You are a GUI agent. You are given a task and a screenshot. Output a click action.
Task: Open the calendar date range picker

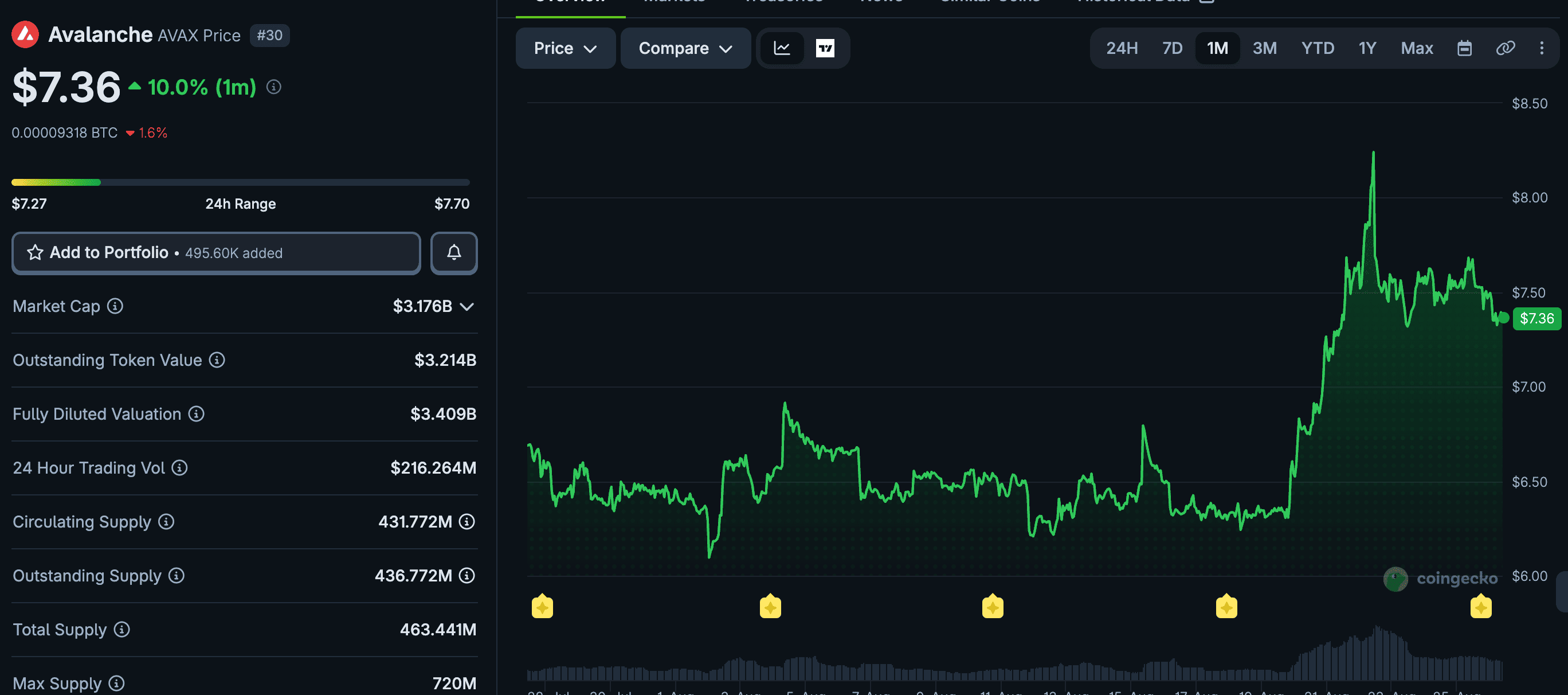[x=1464, y=48]
